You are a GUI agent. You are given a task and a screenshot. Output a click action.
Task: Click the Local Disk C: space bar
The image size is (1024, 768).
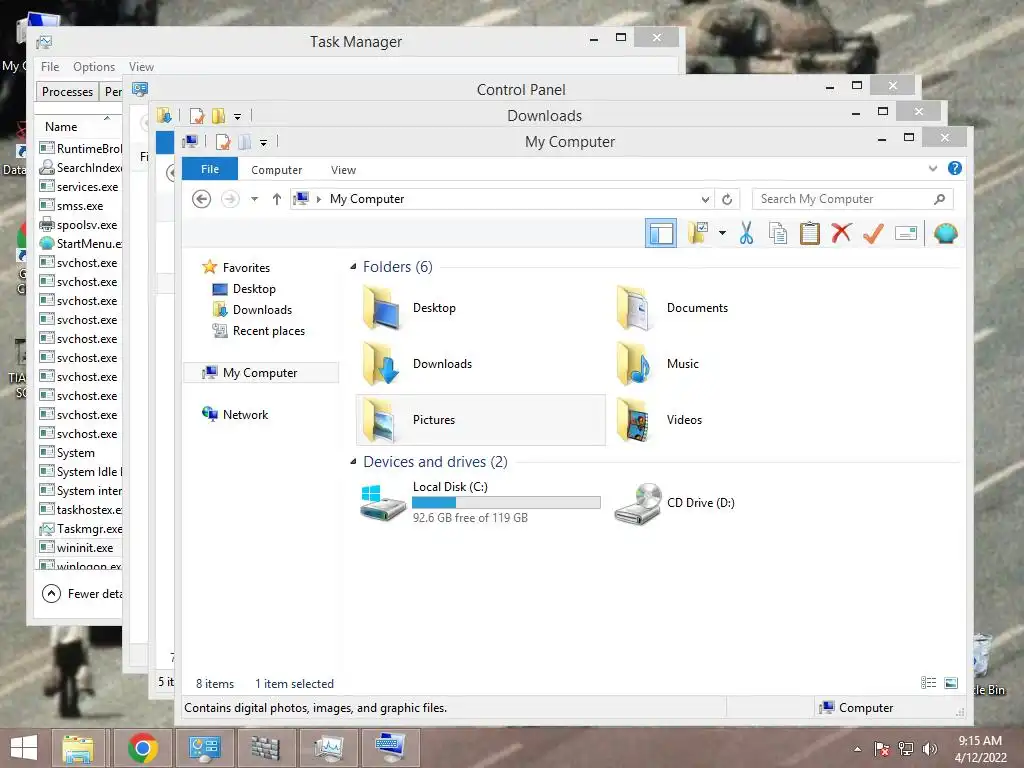[x=506, y=502]
